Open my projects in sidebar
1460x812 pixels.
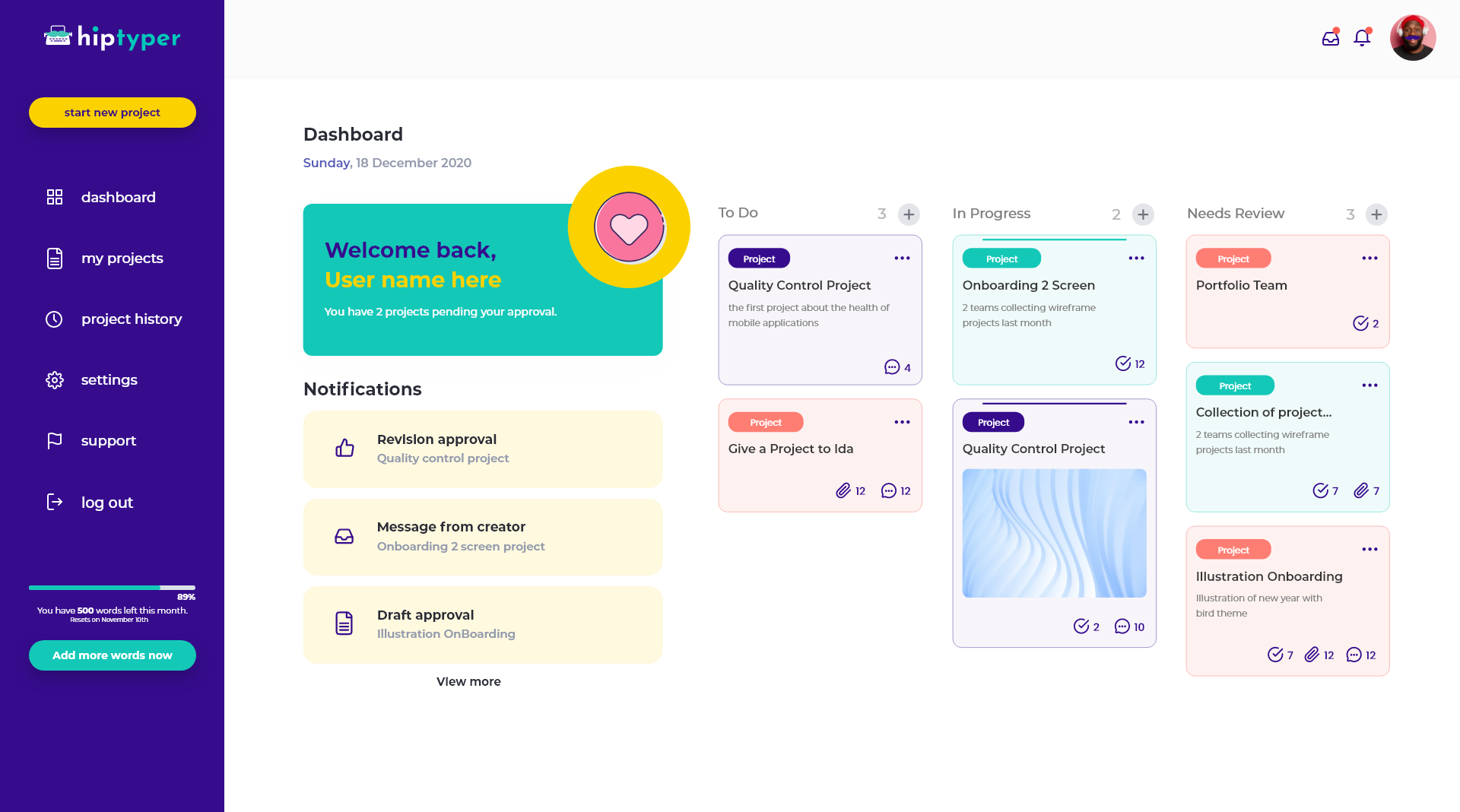[122, 258]
